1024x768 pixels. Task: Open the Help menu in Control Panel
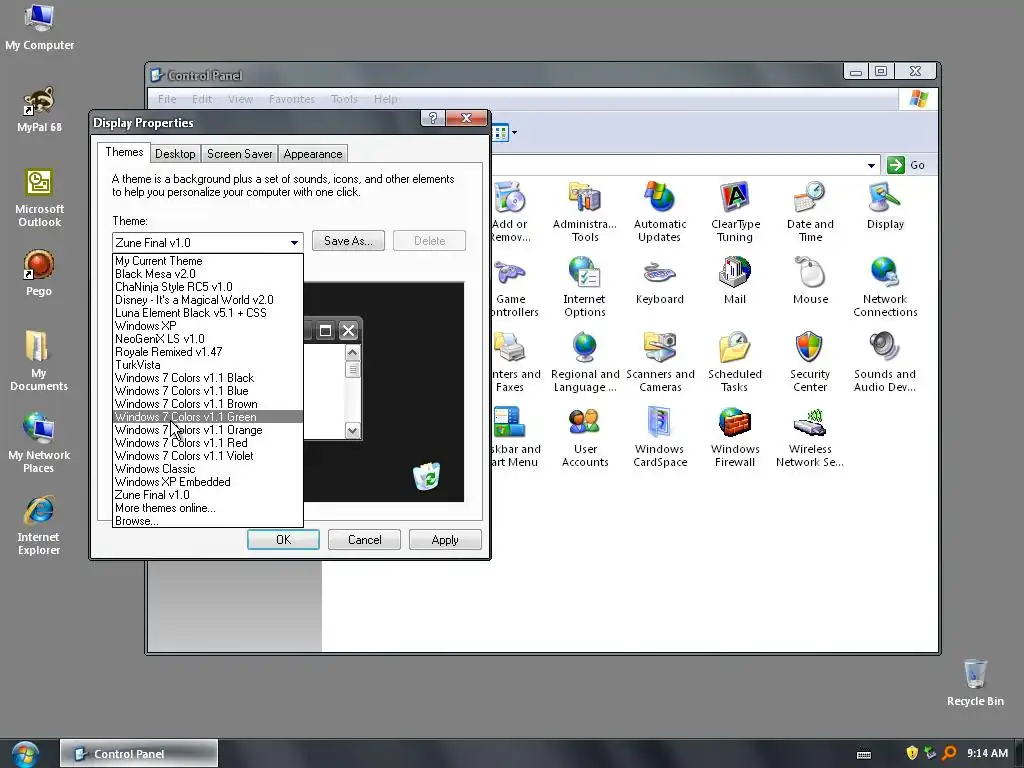(385, 99)
